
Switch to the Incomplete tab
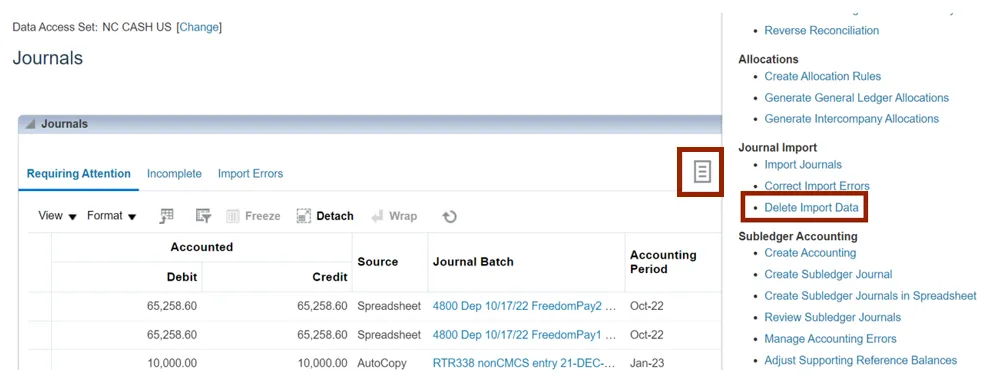point(174,173)
